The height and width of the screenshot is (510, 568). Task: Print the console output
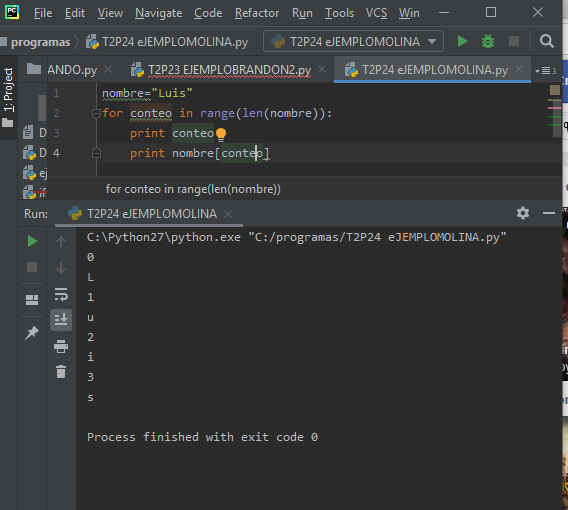click(61, 346)
